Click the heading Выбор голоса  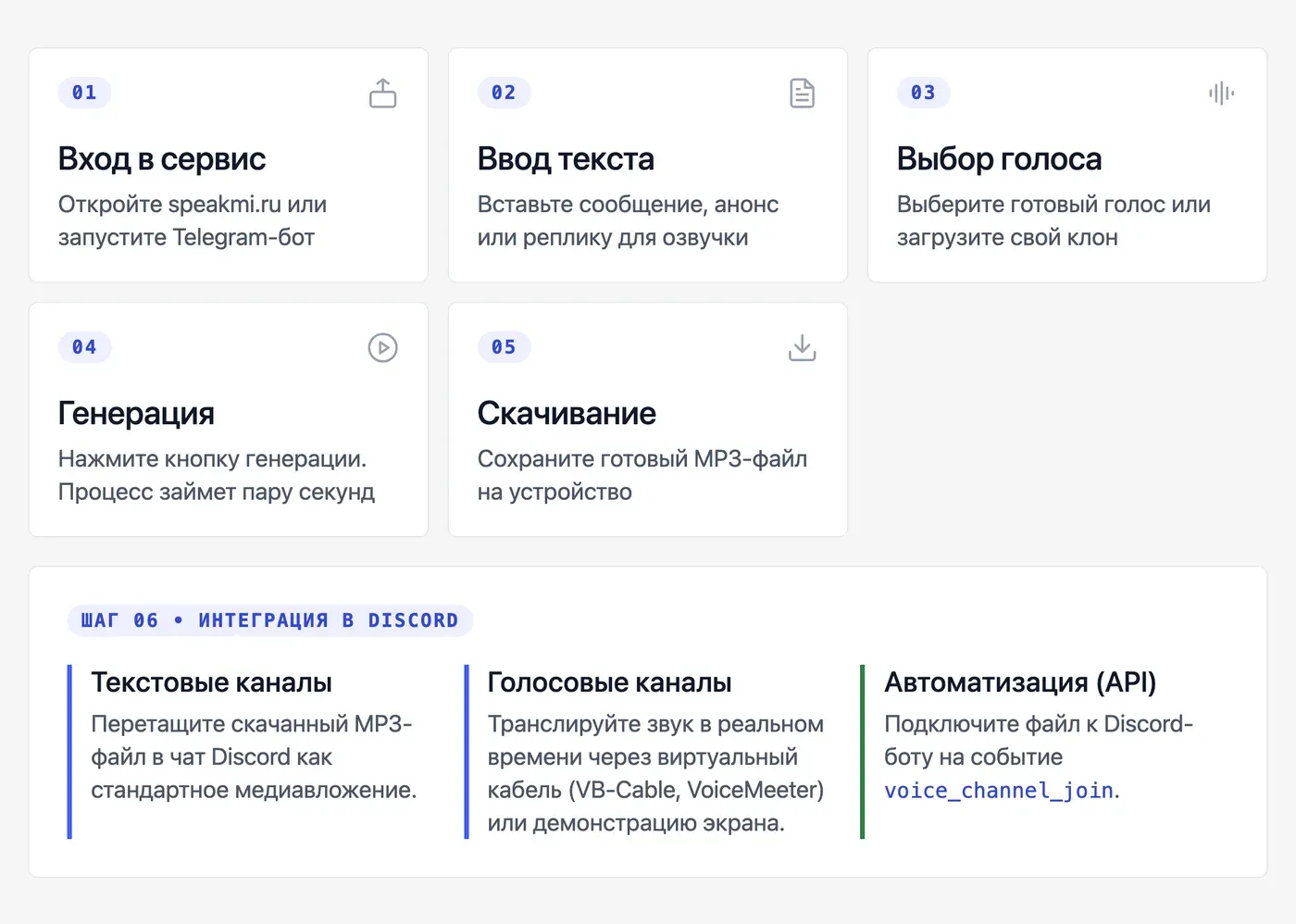coord(999,159)
